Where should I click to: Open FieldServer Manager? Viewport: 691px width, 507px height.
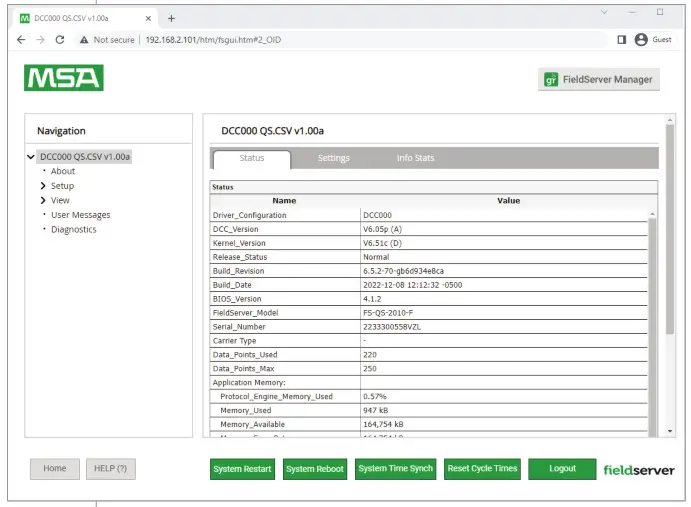598,80
